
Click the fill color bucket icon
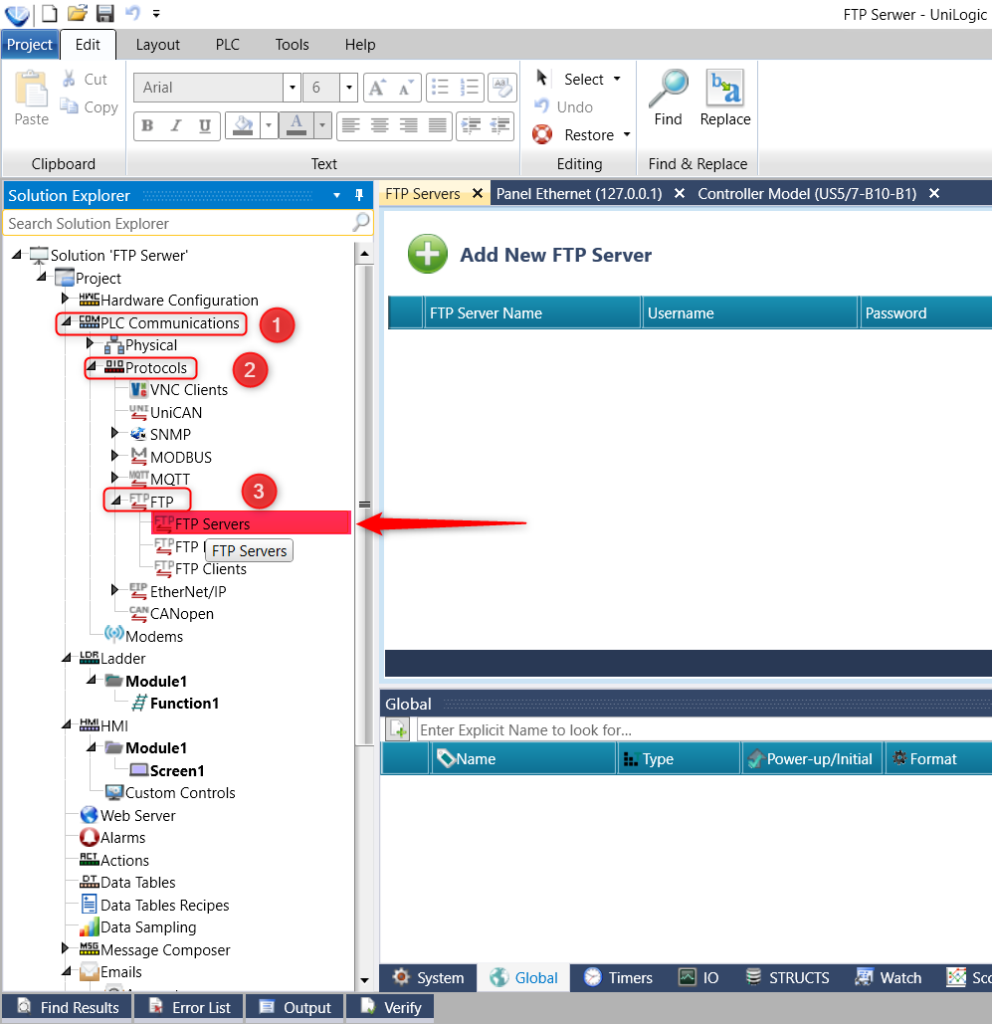[x=243, y=125]
